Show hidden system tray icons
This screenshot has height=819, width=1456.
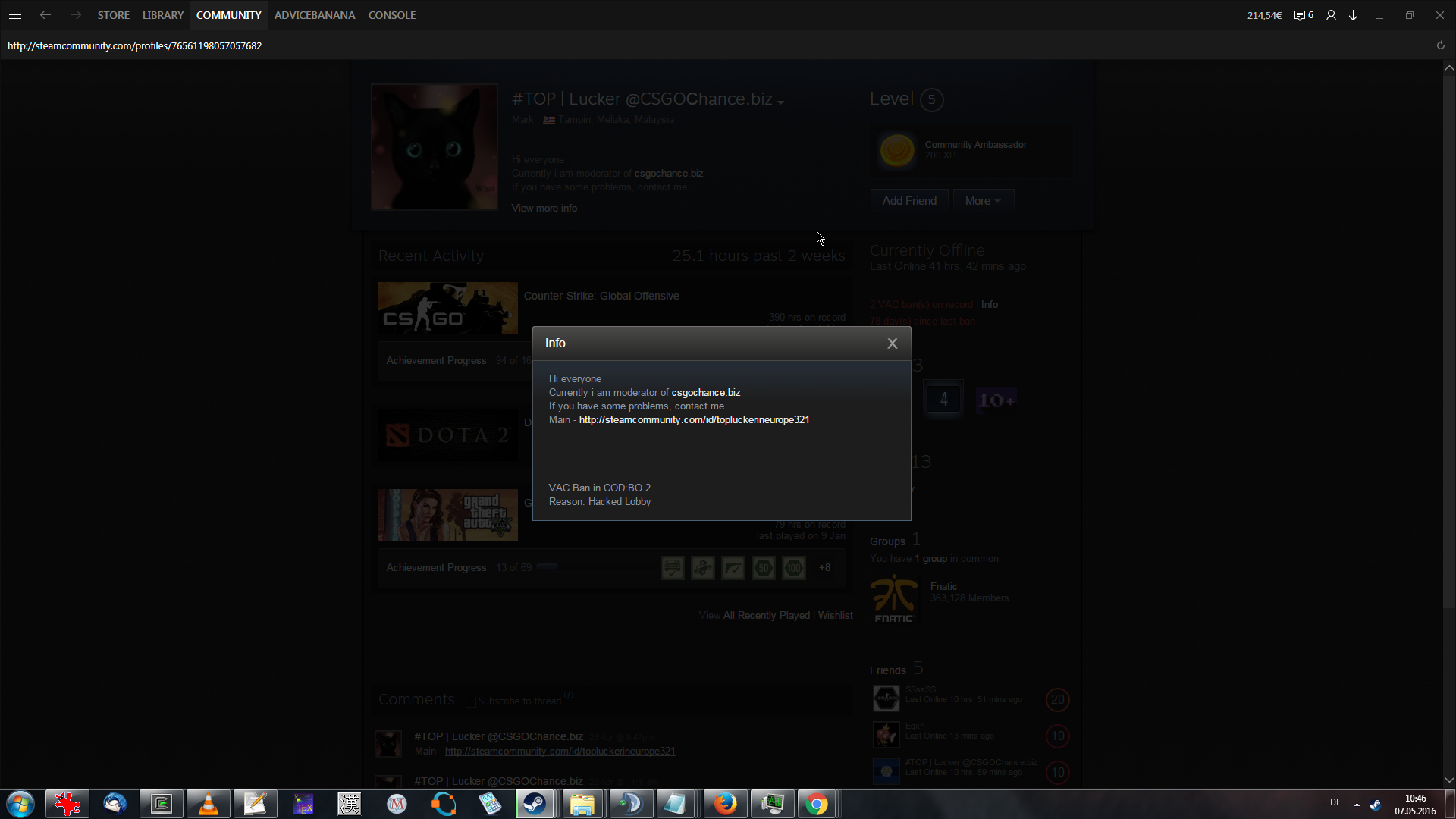click(x=1357, y=804)
